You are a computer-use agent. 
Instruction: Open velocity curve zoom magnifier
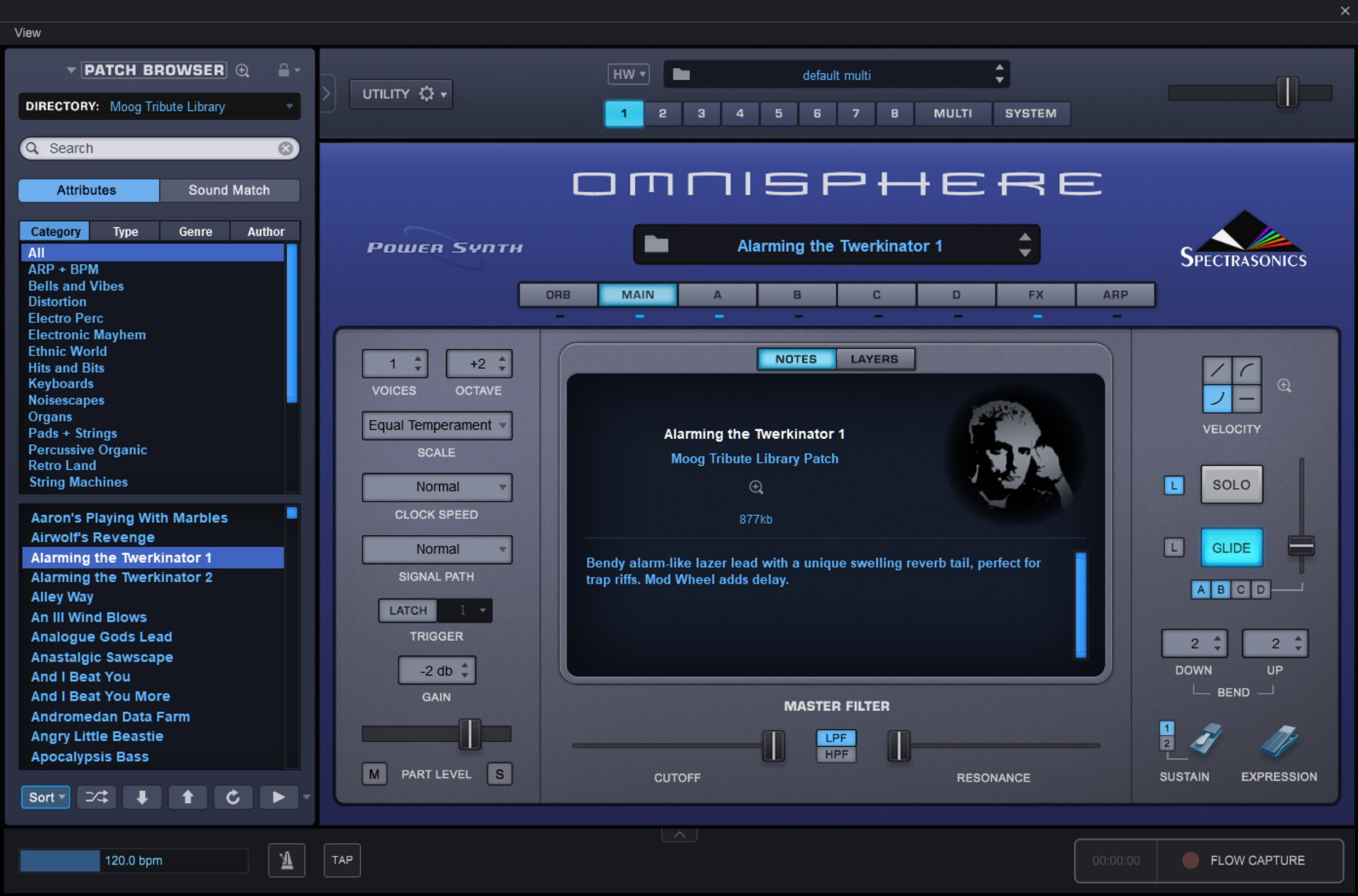(x=1284, y=385)
